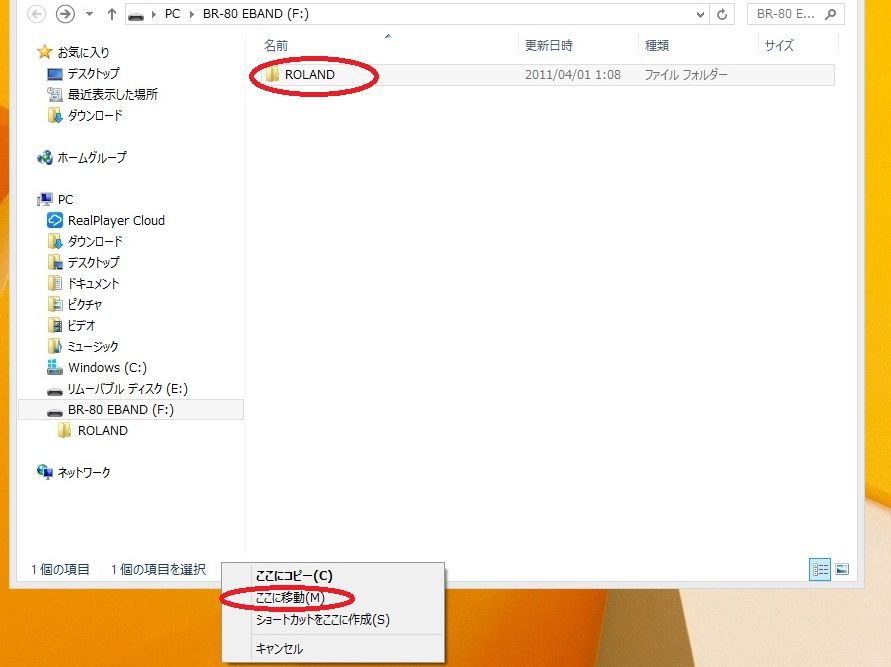Open ダウンロード under PC
The height and width of the screenshot is (667, 891).
tap(95, 241)
